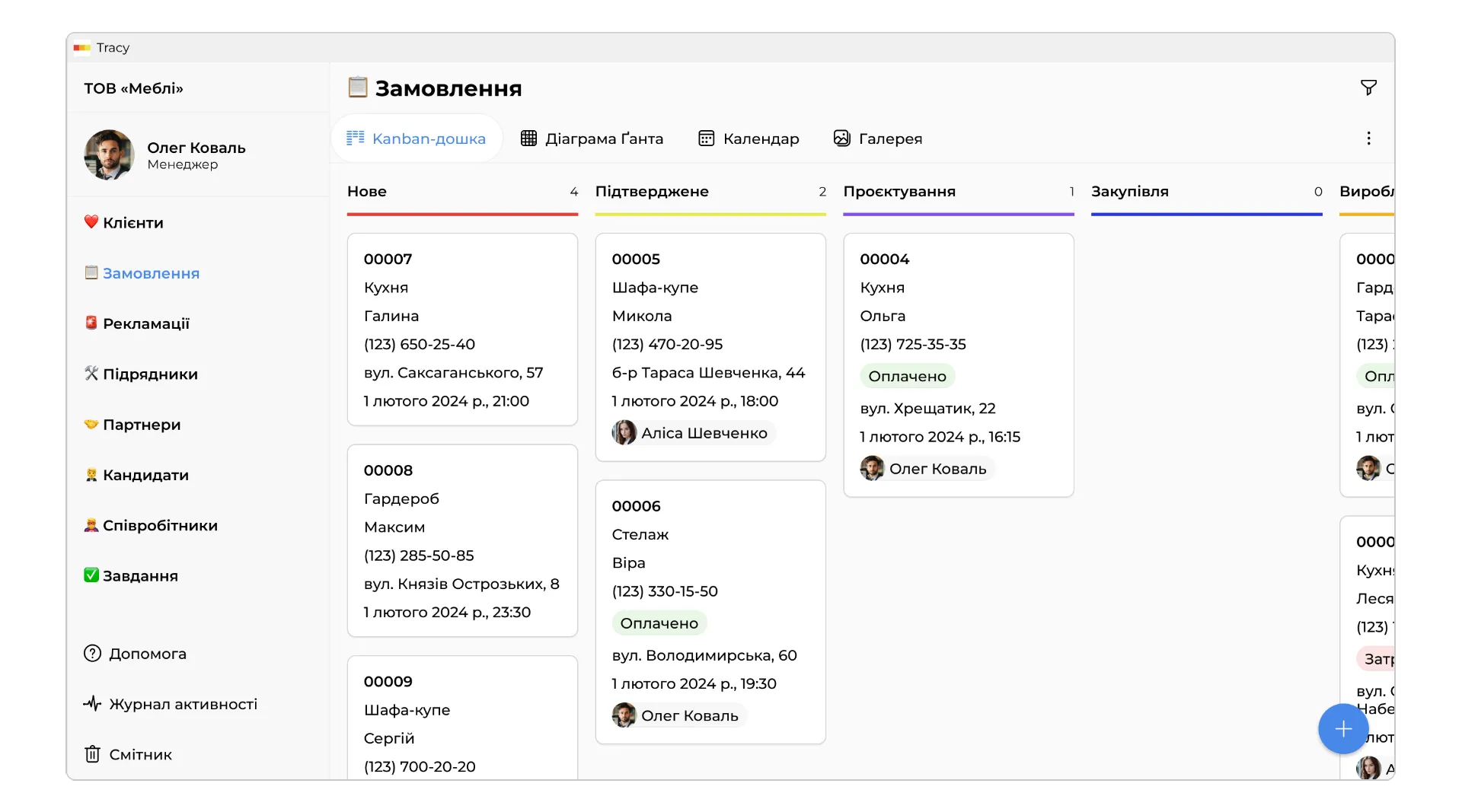Switch to the Діаграма Ґанта view

[x=592, y=139]
